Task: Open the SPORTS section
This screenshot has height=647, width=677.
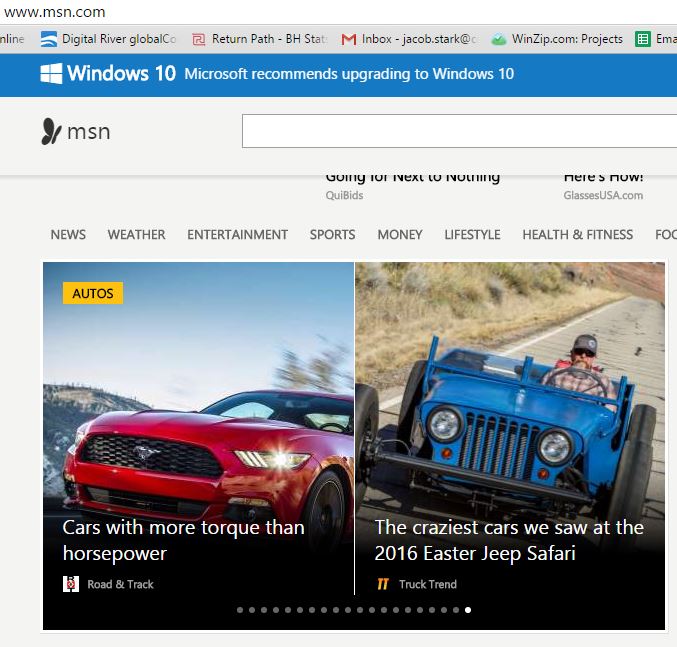Action: (x=332, y=234)
